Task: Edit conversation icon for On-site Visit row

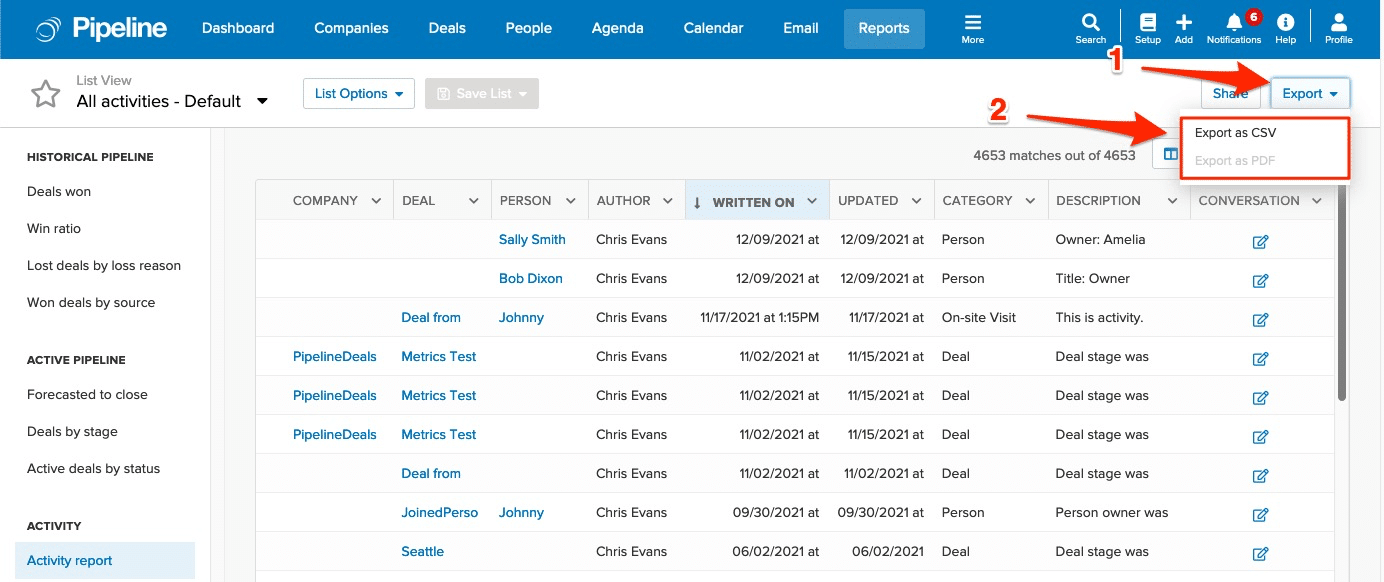Action: [x=1260, y=319]
